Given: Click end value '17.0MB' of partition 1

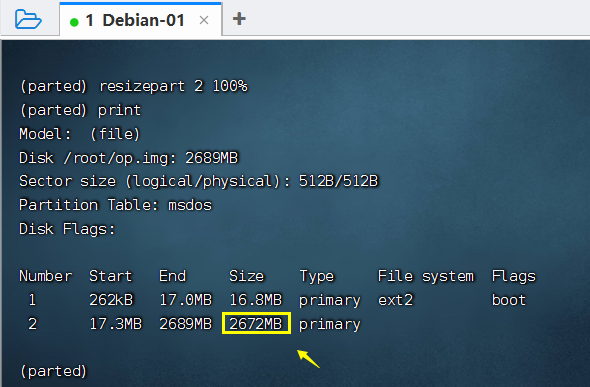Looking at the screenshot, I should tap(186, 300).
